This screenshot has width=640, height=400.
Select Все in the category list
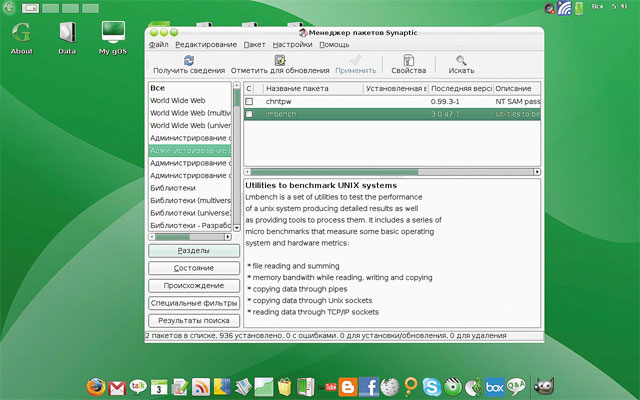point(190,88)
